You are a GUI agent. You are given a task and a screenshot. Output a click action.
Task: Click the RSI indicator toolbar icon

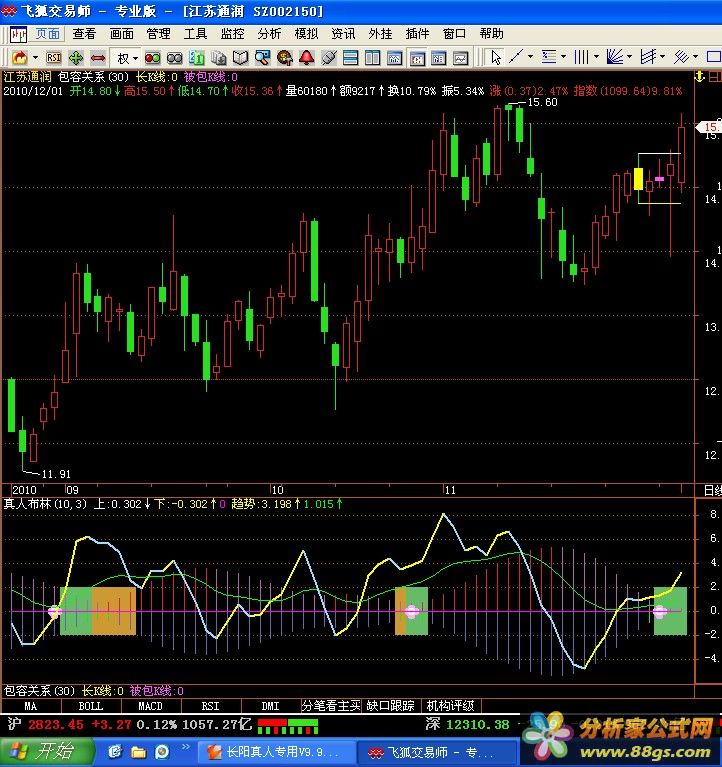[54, 58]
